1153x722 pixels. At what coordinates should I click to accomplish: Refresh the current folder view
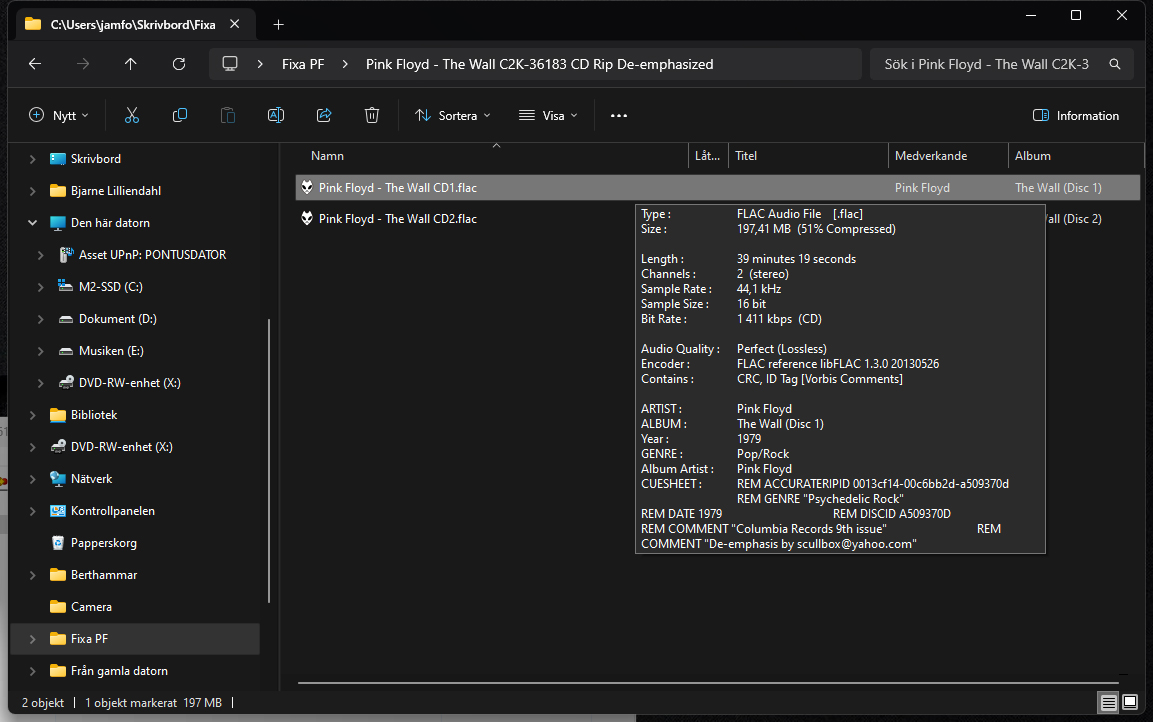(179, 64)
